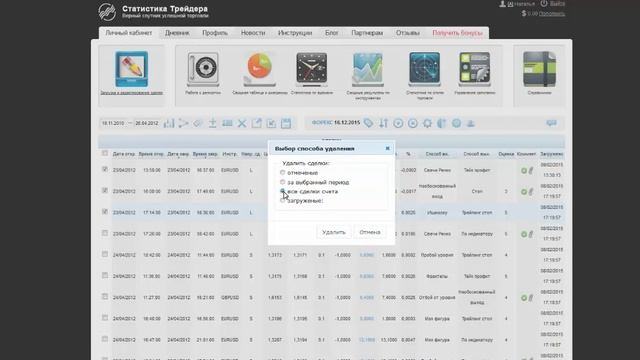Click the bar chart toolbar icon
The image size is (640, 360).
(x=169, y=123)
